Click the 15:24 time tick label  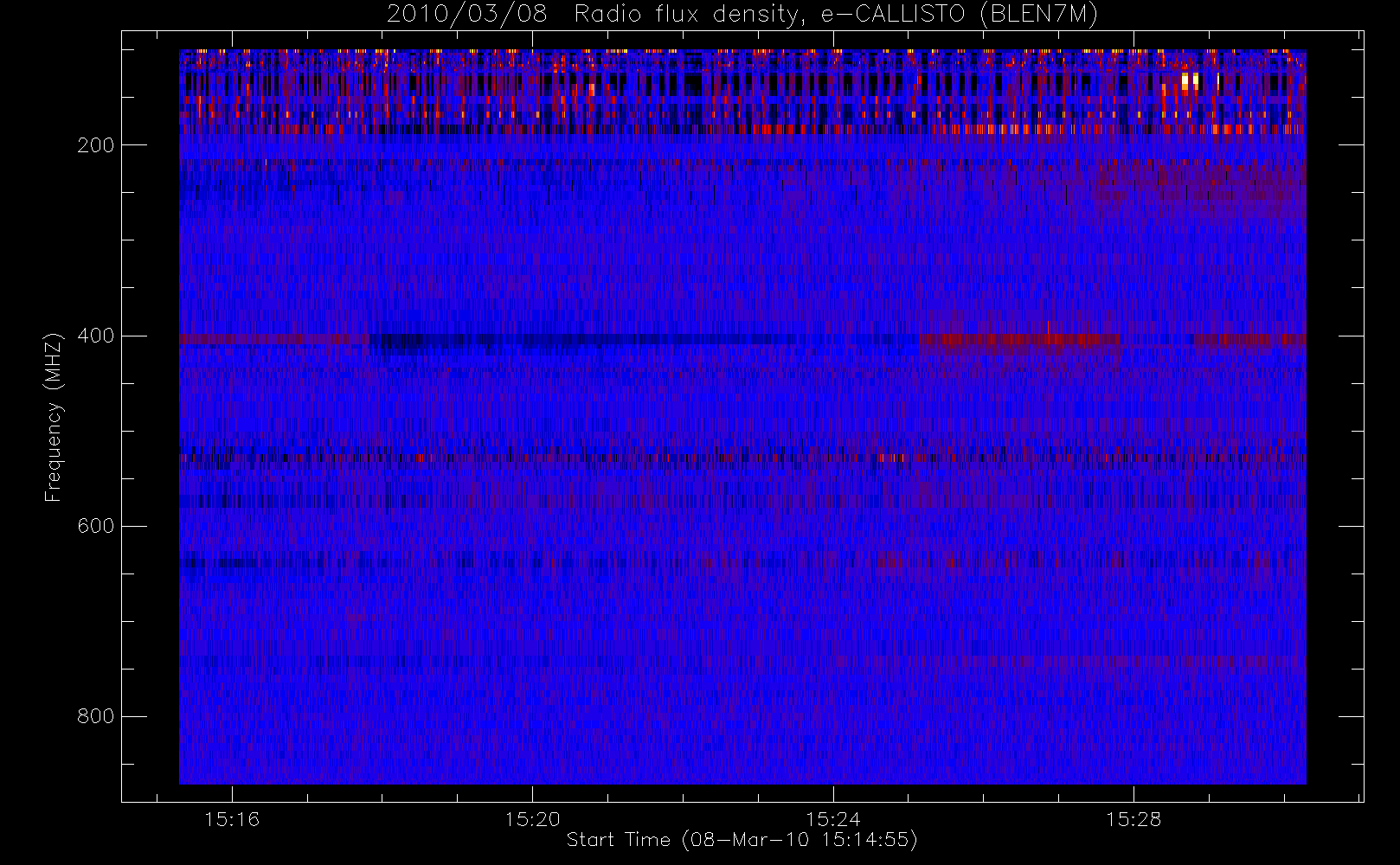833,818
